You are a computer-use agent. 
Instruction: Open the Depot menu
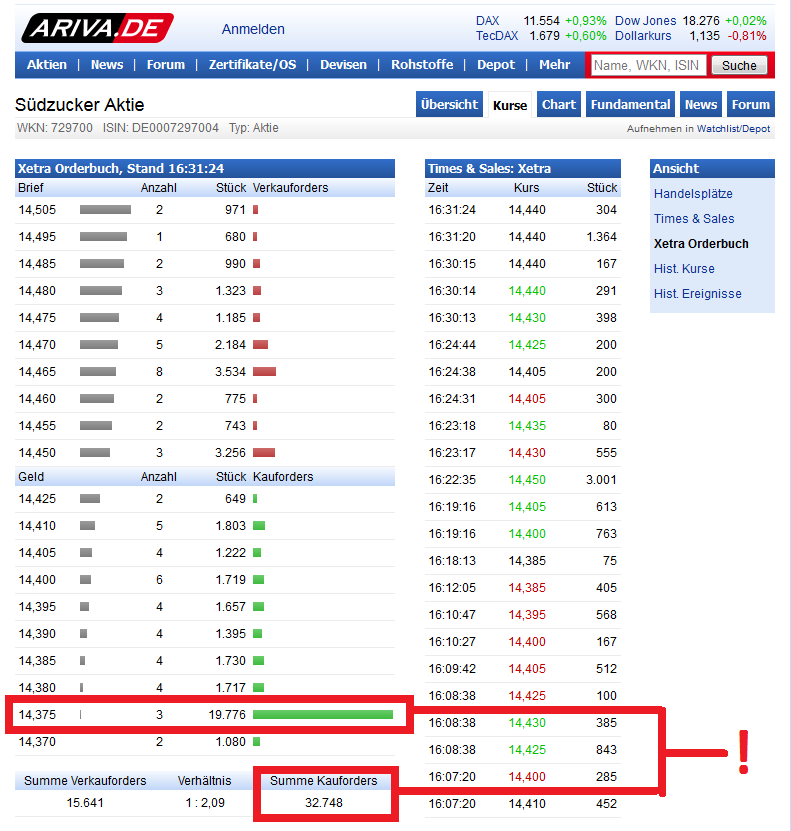click(x=496, y=65)
